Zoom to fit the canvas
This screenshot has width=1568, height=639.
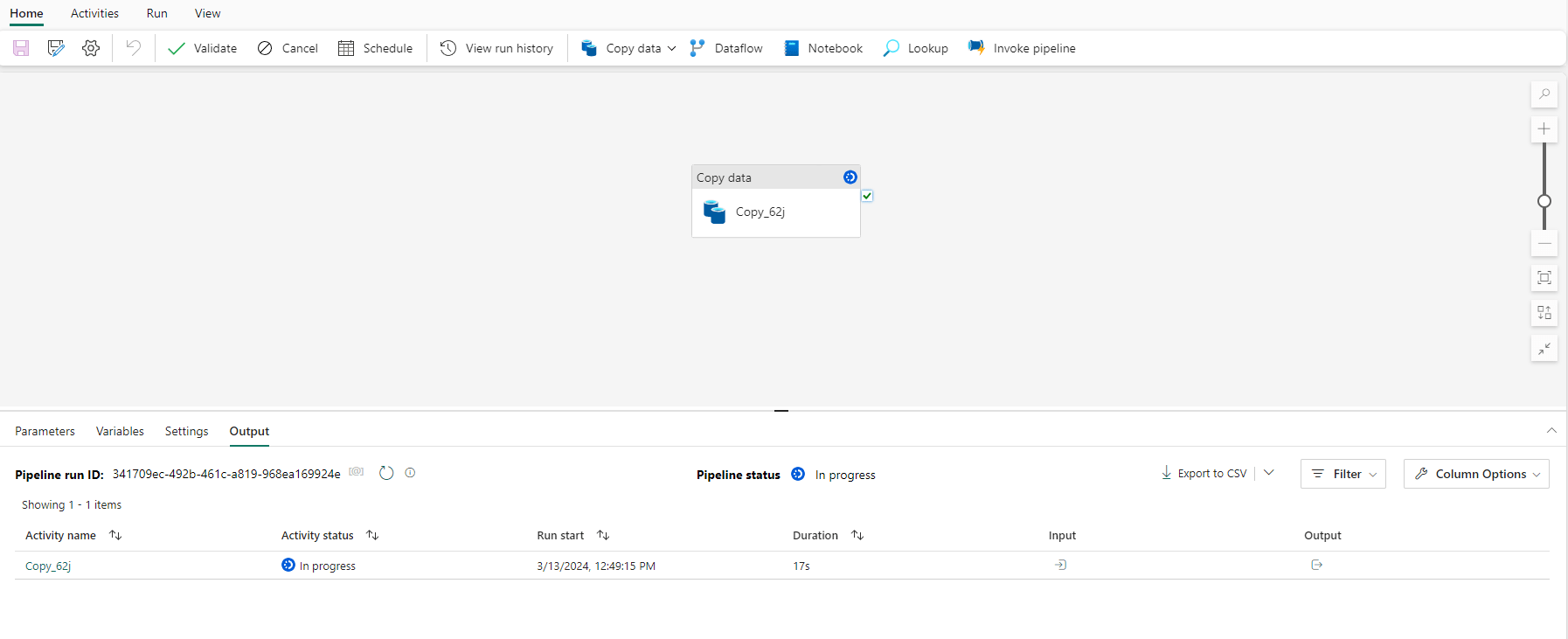point(1544,278)
